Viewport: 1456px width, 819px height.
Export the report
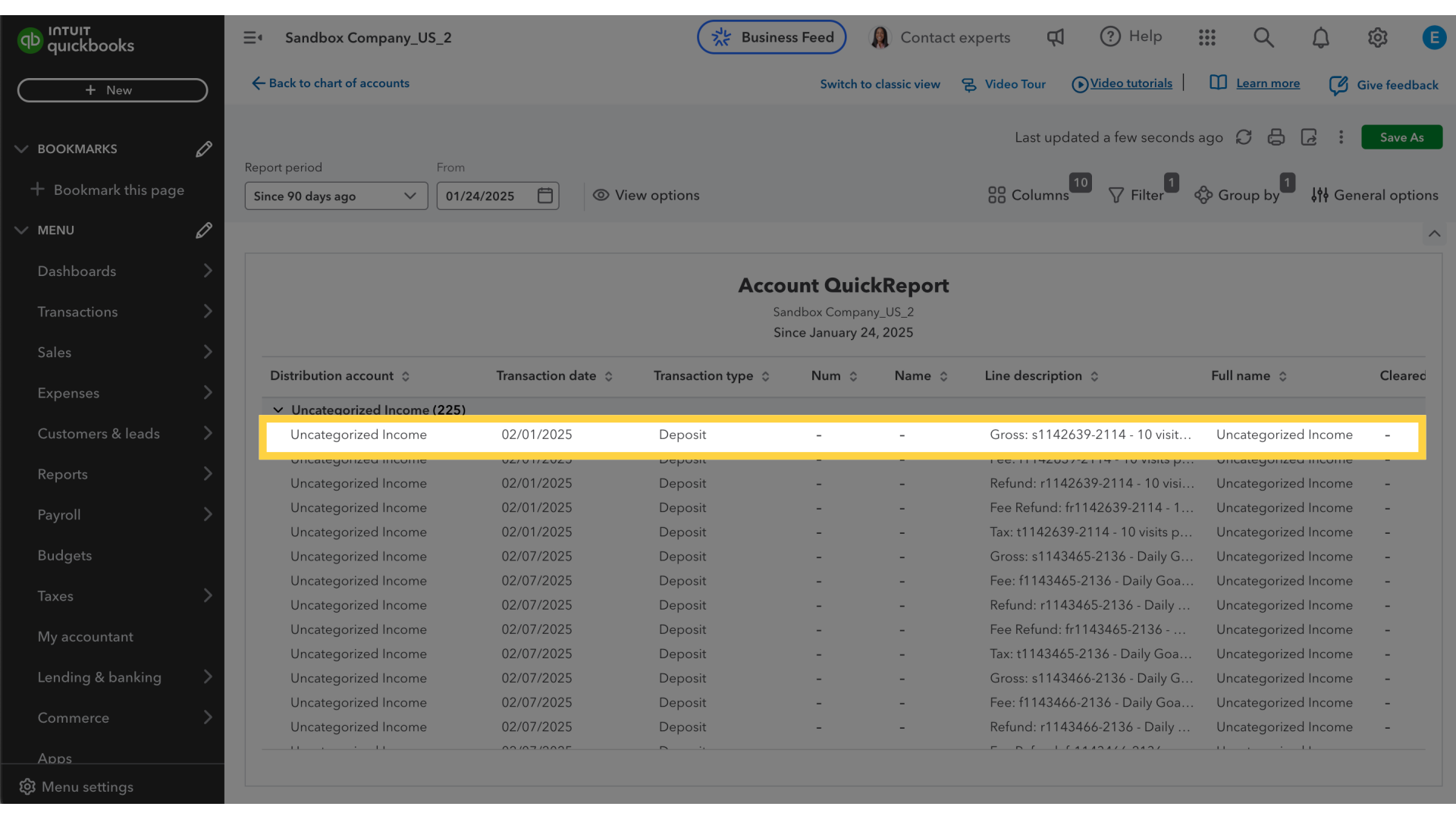[1309, 137]
